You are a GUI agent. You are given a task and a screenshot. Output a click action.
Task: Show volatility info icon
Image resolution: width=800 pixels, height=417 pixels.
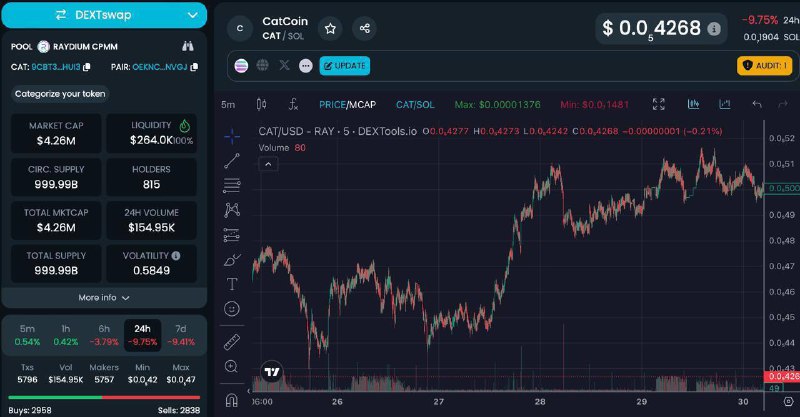tap(176, 256)
